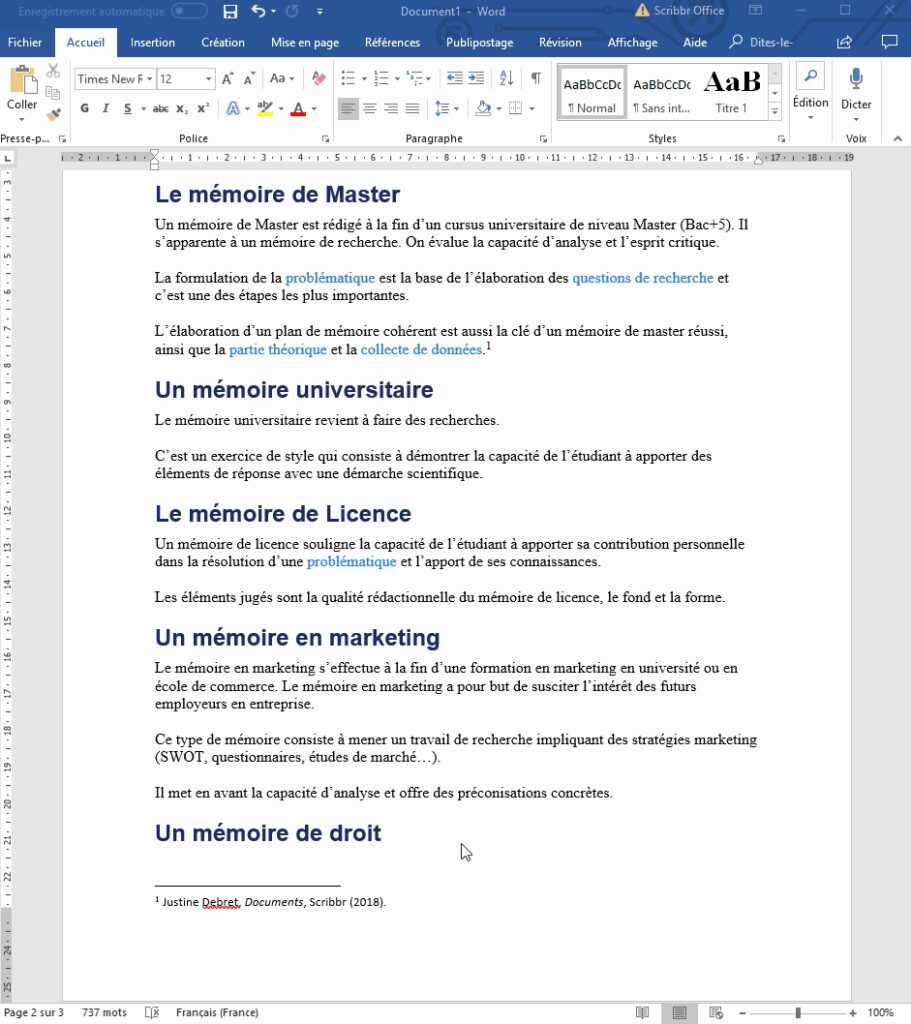This screenshot has width=911, height=1024.
Task: Click the Dicter microphone icon
Action: (x=856, y=80)
